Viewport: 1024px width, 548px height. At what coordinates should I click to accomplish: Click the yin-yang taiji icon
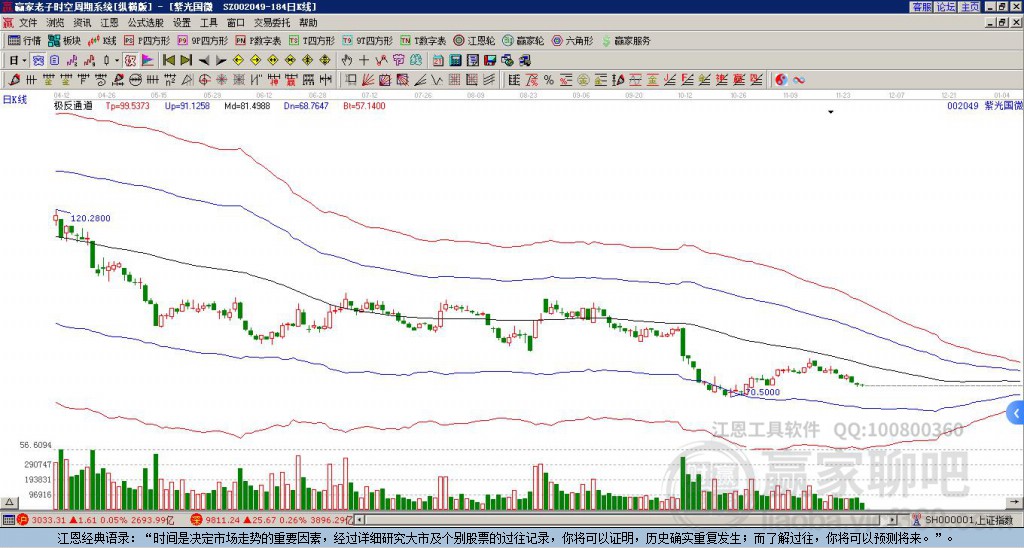781,79
